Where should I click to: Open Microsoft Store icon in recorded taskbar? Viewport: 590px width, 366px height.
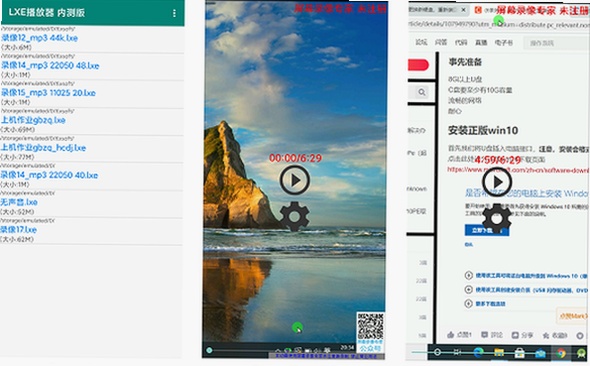coord(520,353)
